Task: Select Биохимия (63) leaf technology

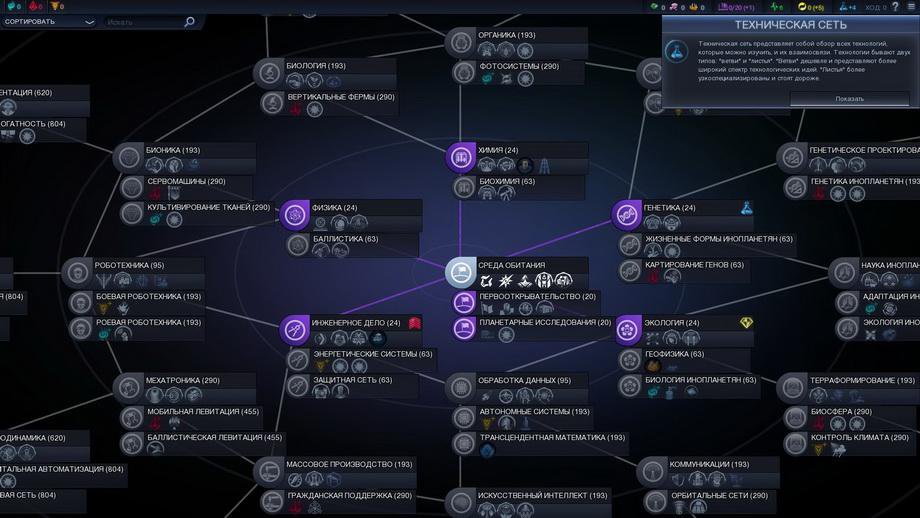Action: pyautogui.click(x=506, y=182)
